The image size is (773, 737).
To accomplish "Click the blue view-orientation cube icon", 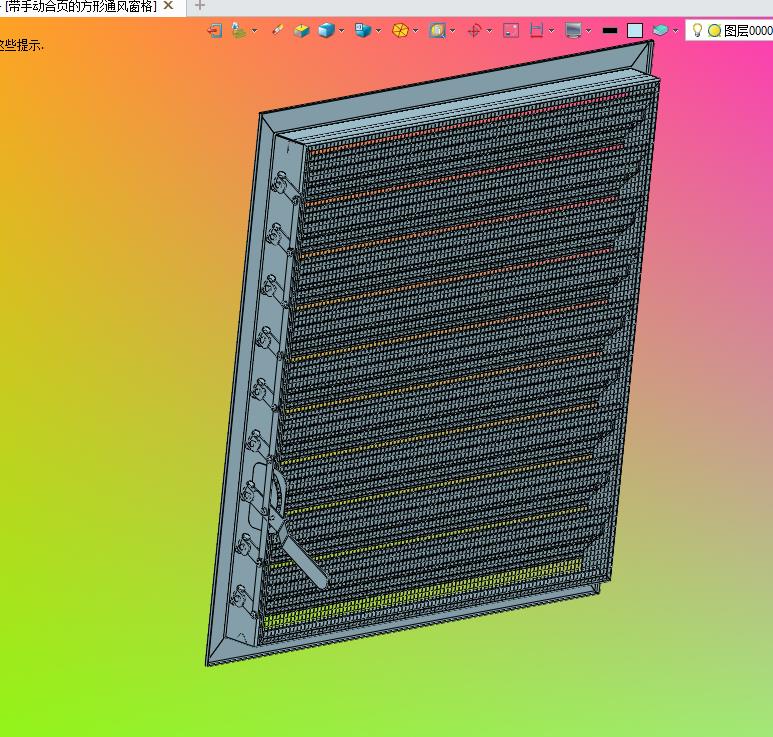I will click(x=363, y=31).
